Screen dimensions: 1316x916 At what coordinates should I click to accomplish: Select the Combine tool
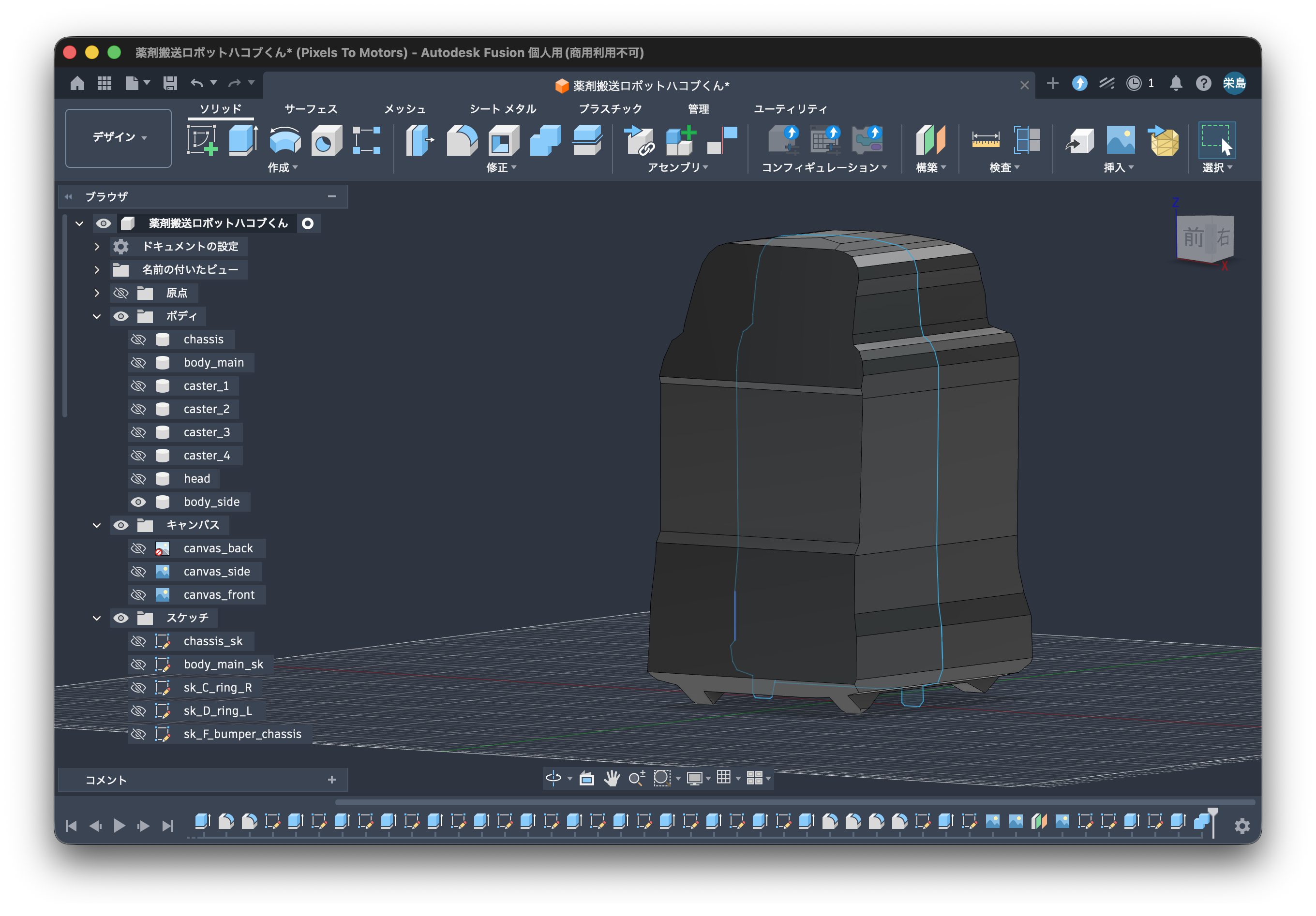pyautogui.click(x=545, y=140)
